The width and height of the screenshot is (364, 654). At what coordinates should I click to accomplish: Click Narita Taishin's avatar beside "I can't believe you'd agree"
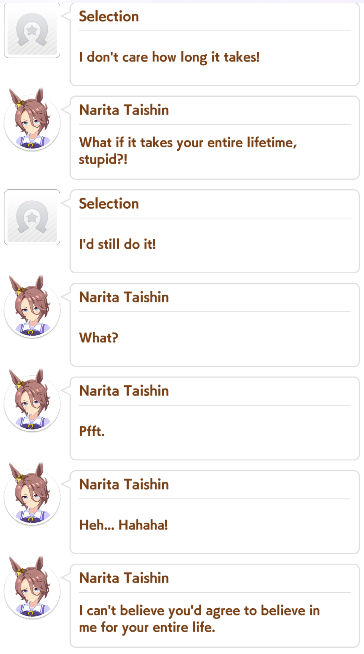pos(32,588)
